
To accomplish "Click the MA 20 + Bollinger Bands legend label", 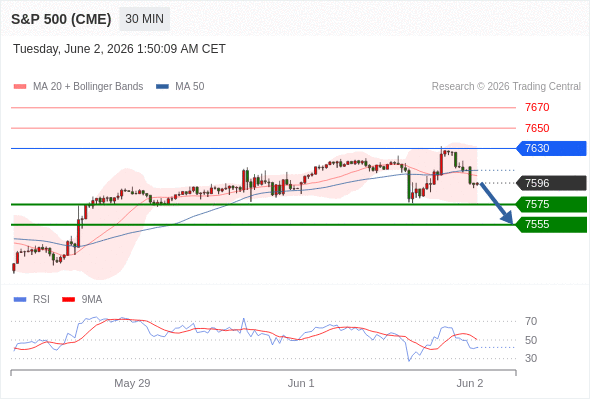I will pyautogui.click(x=88, y=87).
